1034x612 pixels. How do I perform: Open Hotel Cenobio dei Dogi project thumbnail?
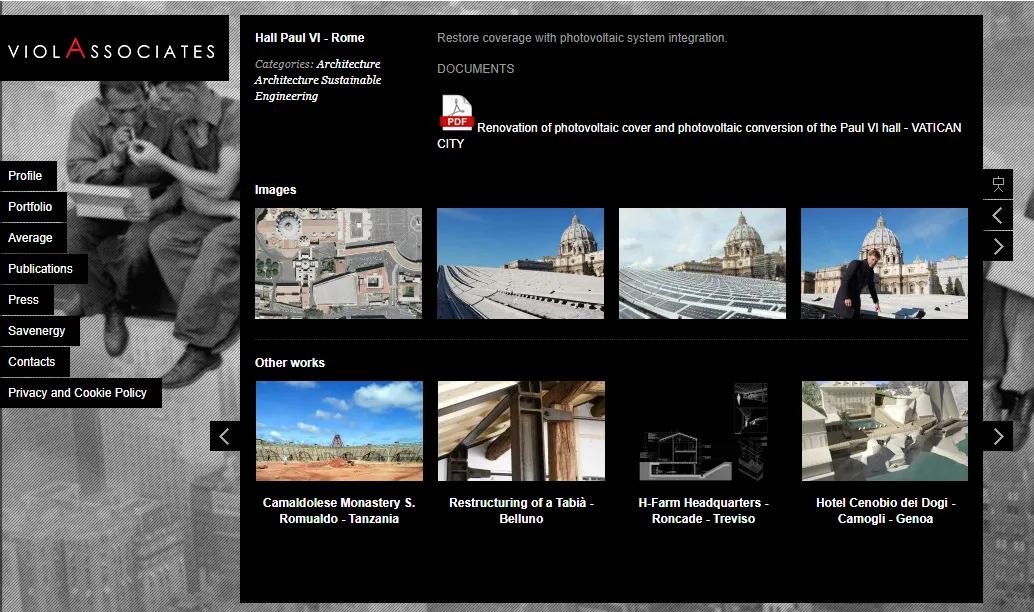(x=884, y=431)
